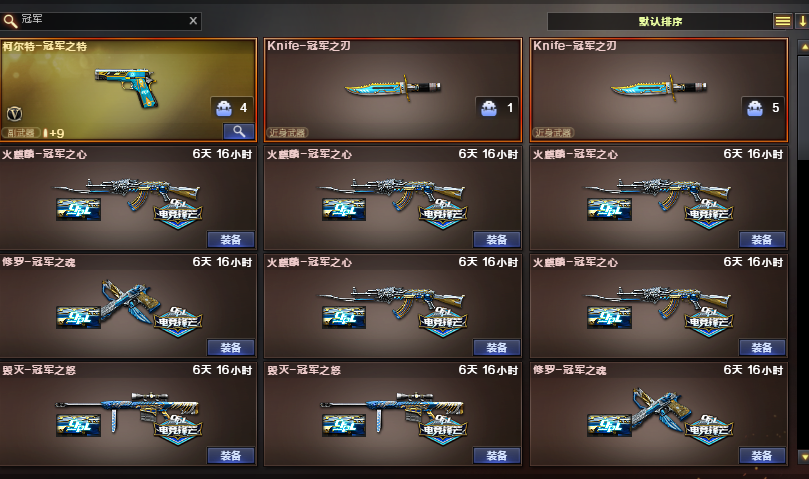
Task: Click the blue magnifier button on 柯尔特-冠军之特
Action: point(239,131)
